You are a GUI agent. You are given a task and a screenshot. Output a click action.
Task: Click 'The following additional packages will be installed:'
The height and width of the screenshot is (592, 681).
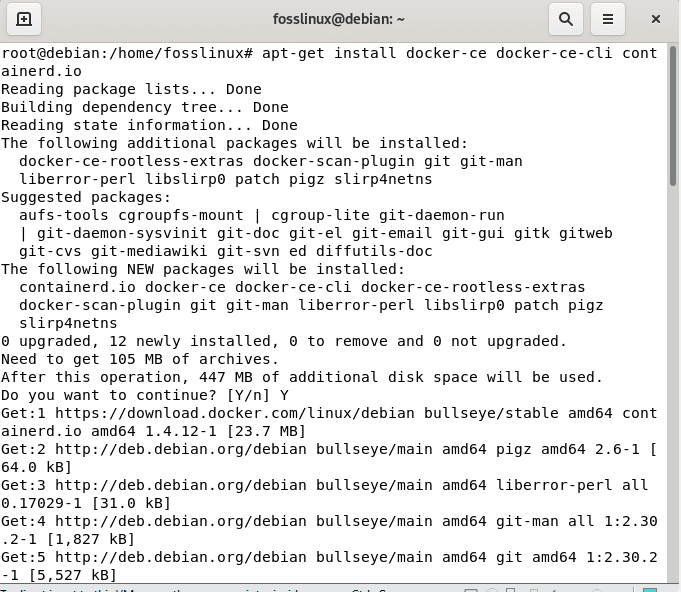235,143
